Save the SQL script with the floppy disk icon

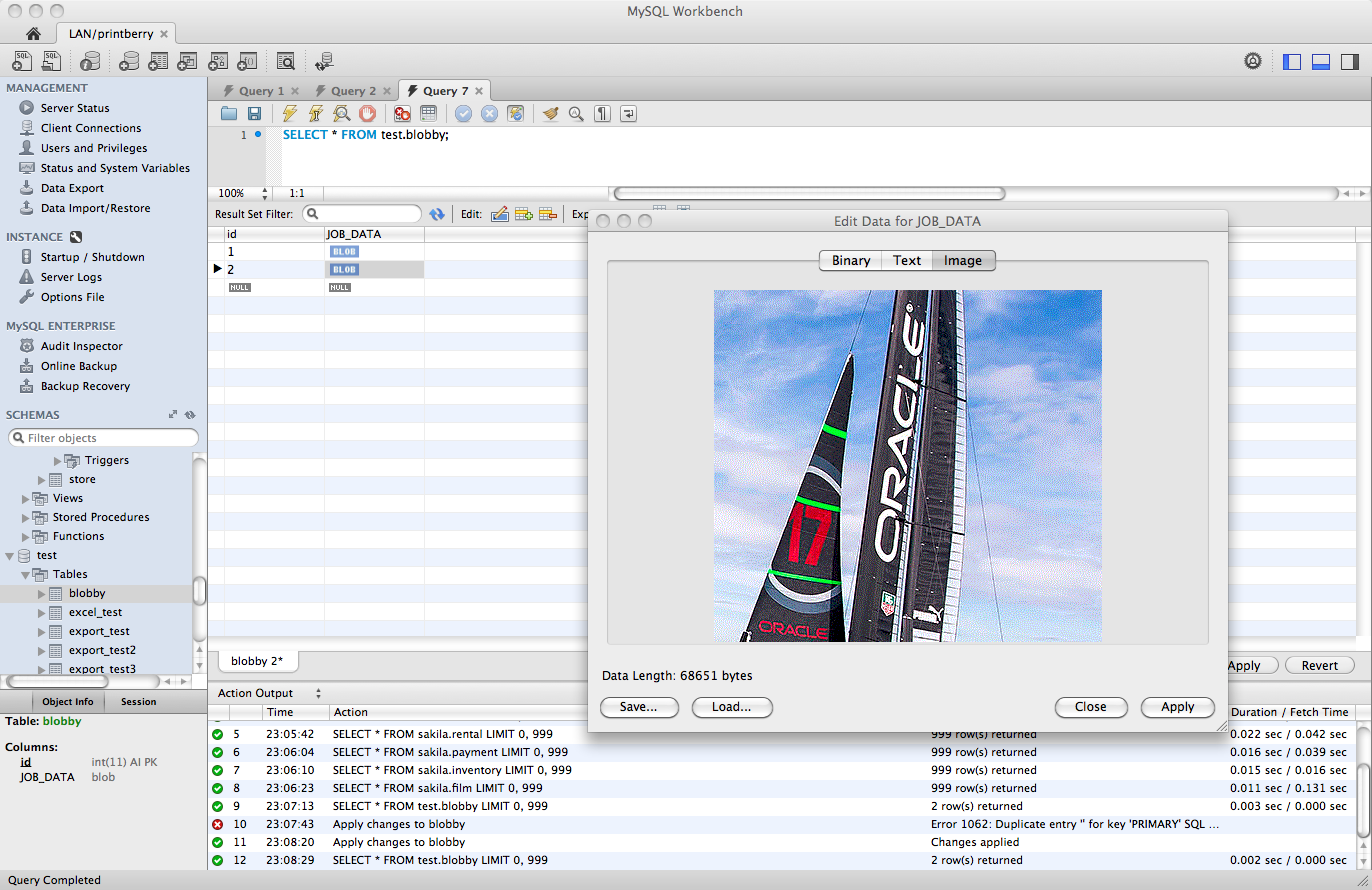pyautogui.click(x=254, y=114)
